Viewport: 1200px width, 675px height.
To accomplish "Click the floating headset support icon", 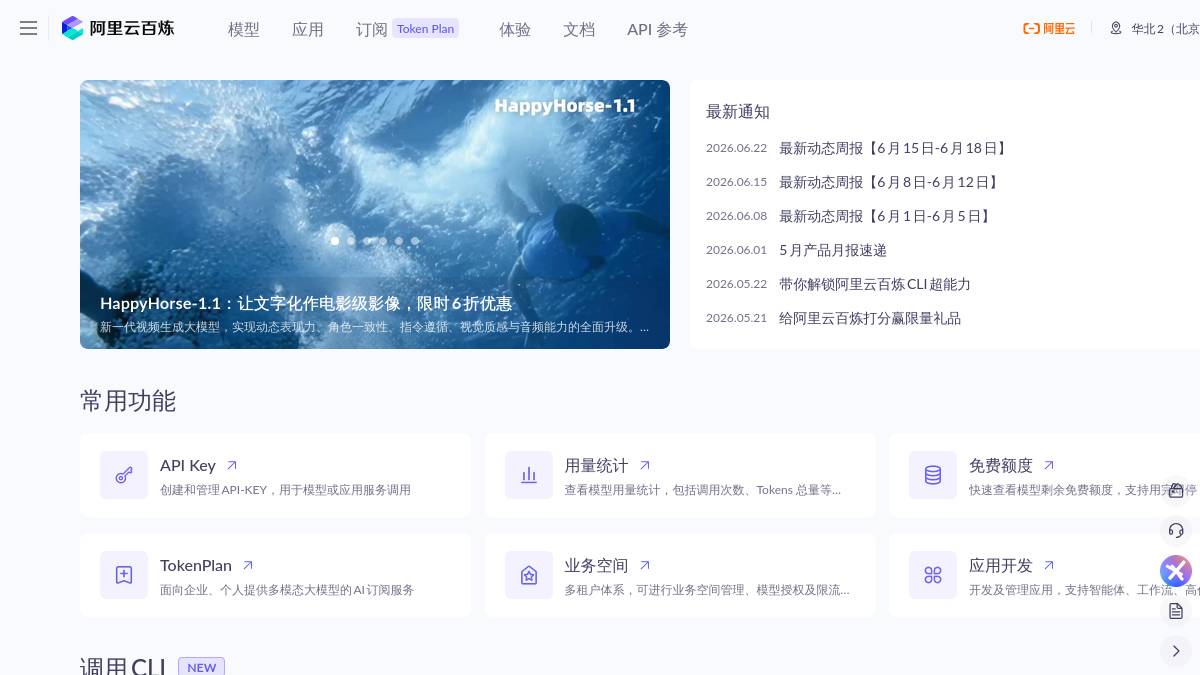I will 1176,530.
